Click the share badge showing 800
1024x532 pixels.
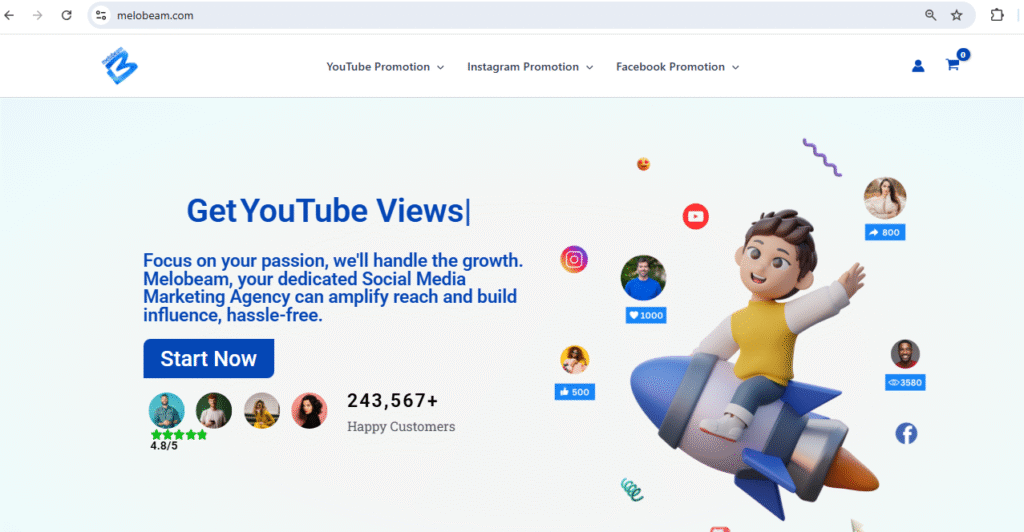click(x=885, y=232)
